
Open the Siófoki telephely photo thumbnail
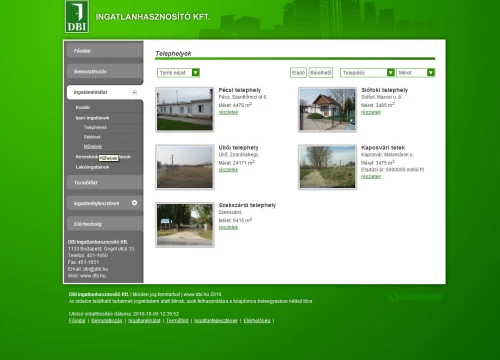[327, 109]
